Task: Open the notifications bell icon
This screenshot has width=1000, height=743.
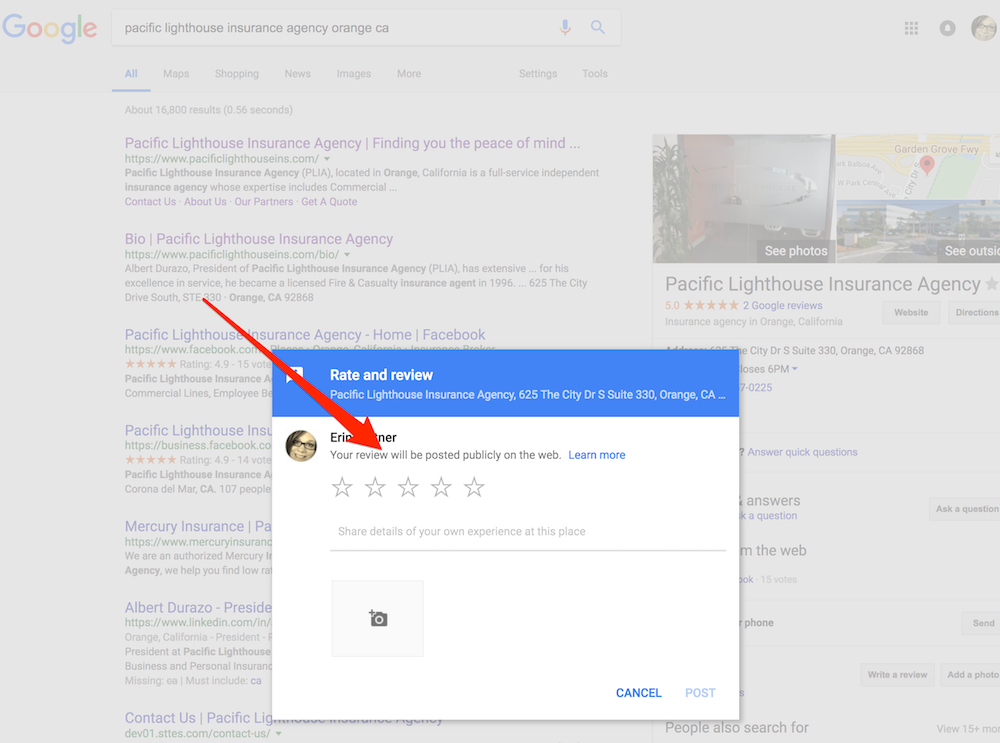Action: click(x=947, y=28)
